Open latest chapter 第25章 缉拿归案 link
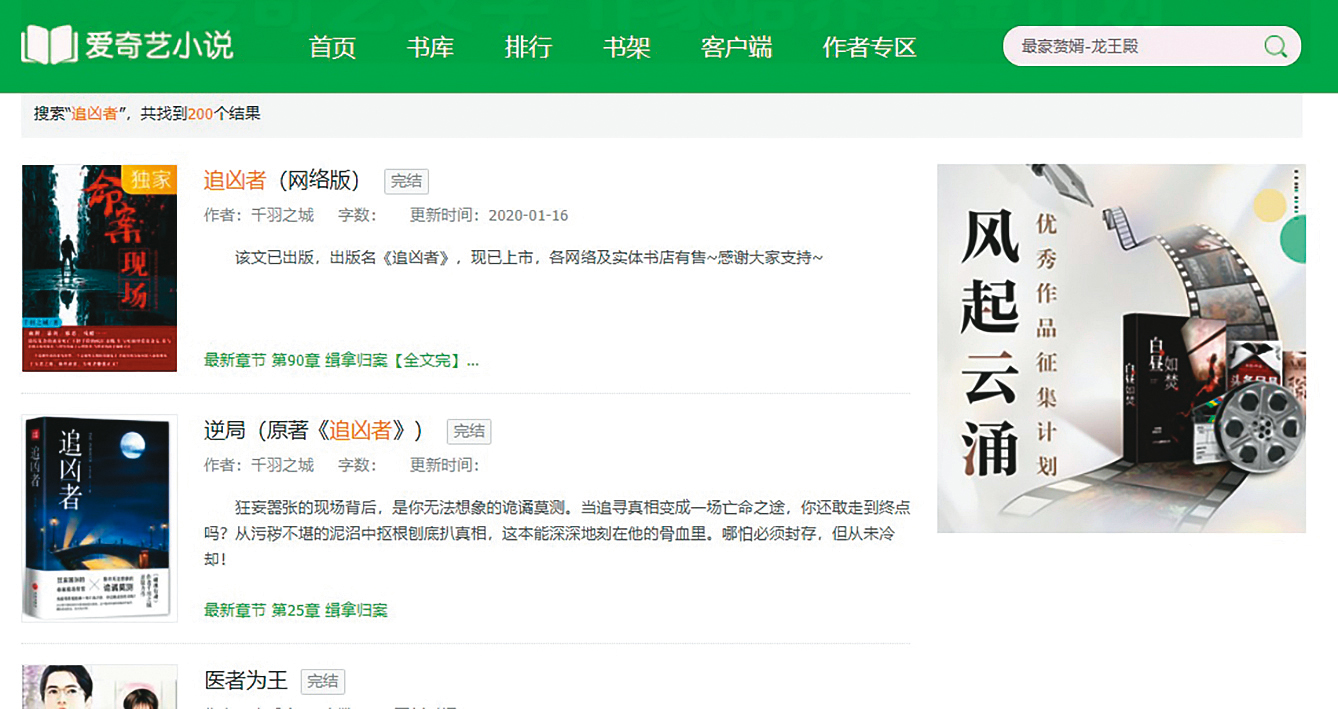1338x709 pixels. point(295,610)
